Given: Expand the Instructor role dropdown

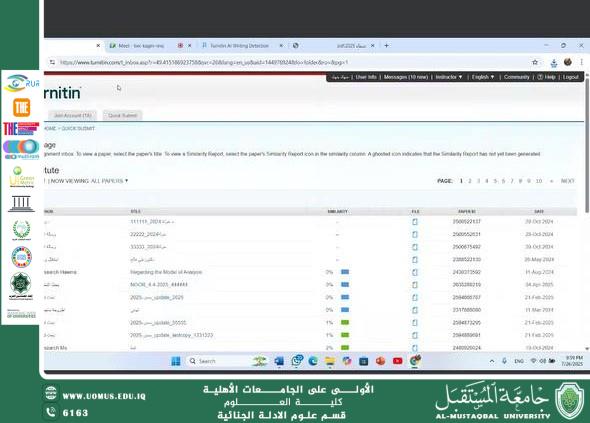Looking at the screenshot, I should [449, 77].
